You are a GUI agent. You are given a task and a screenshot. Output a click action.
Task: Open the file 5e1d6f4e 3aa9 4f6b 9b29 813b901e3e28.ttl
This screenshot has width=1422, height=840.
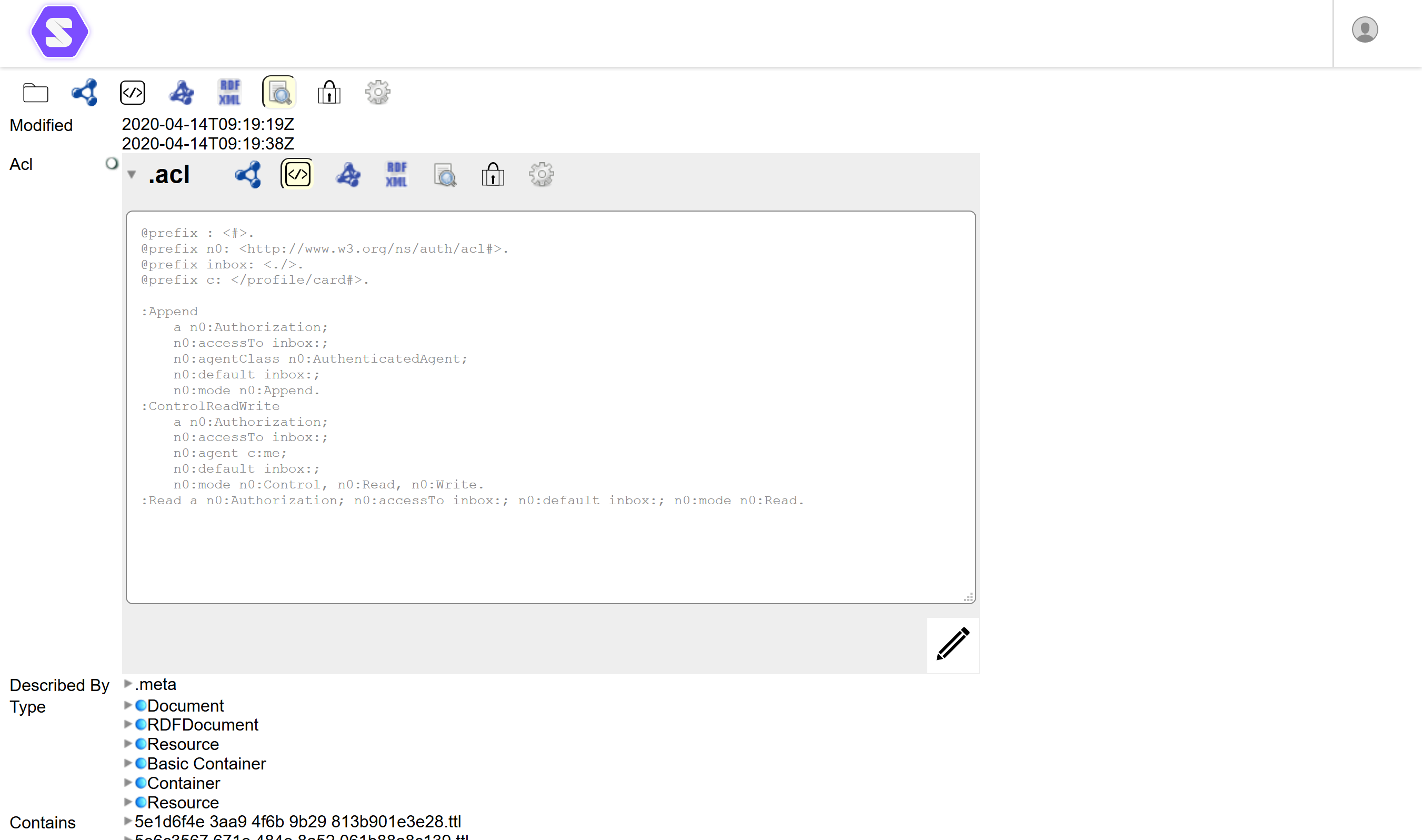click(298, 822)
